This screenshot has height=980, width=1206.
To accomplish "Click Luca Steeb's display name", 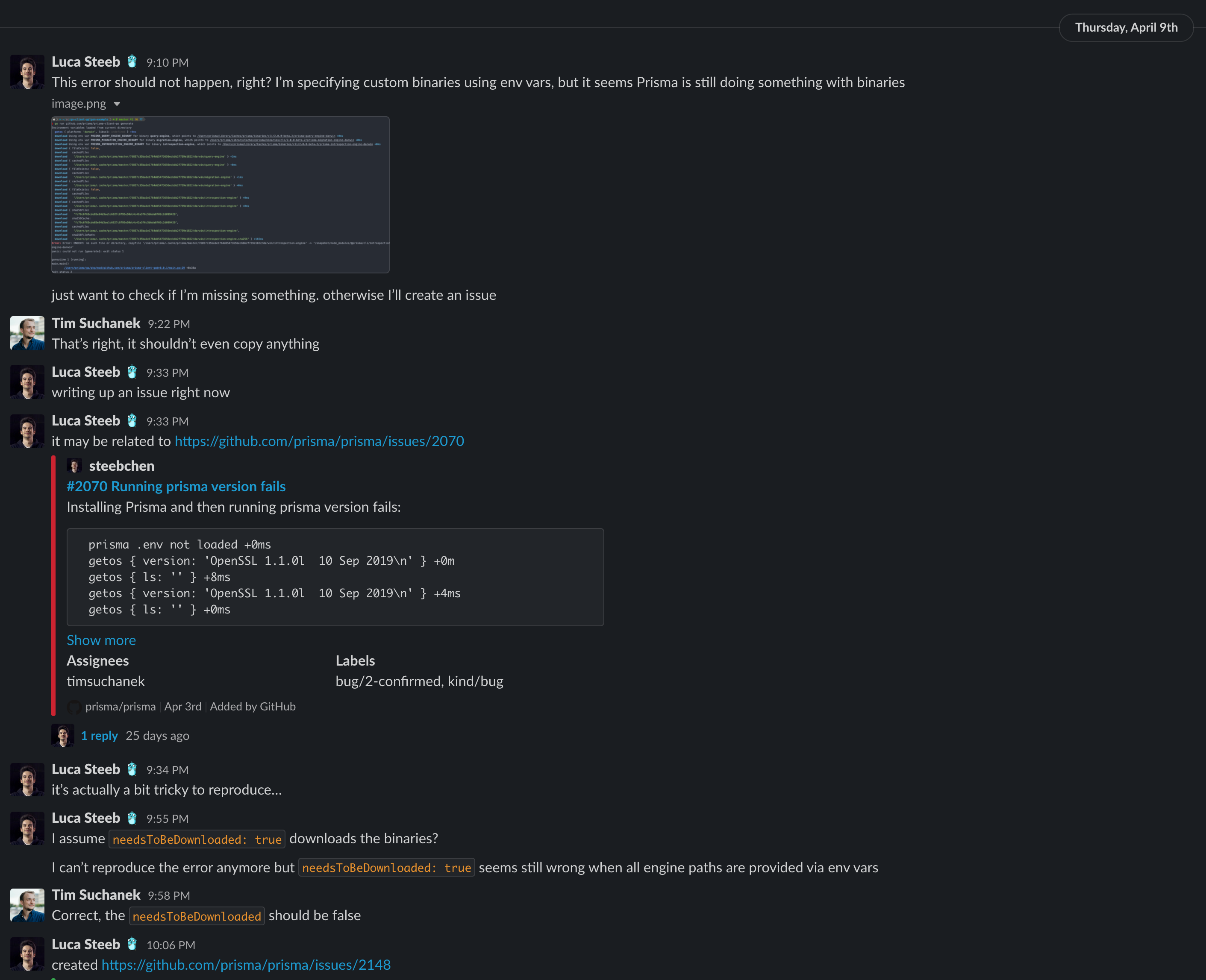I will pos(85,62).
